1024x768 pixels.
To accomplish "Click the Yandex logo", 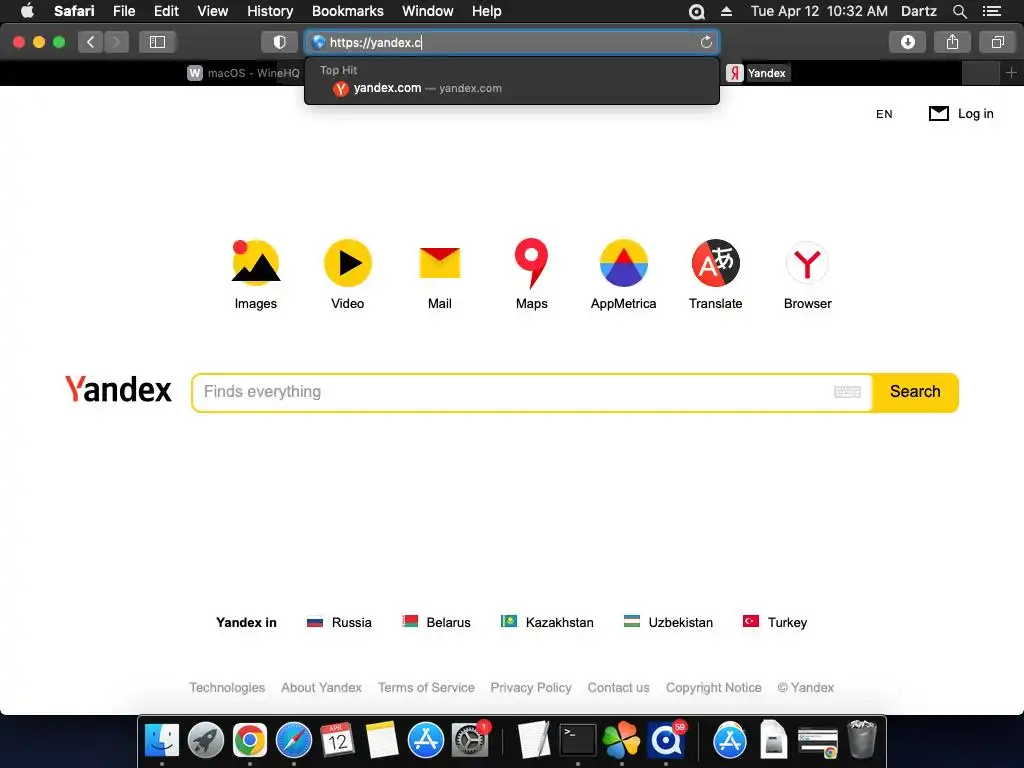I will pyautogui.click(x=118, y=390).
